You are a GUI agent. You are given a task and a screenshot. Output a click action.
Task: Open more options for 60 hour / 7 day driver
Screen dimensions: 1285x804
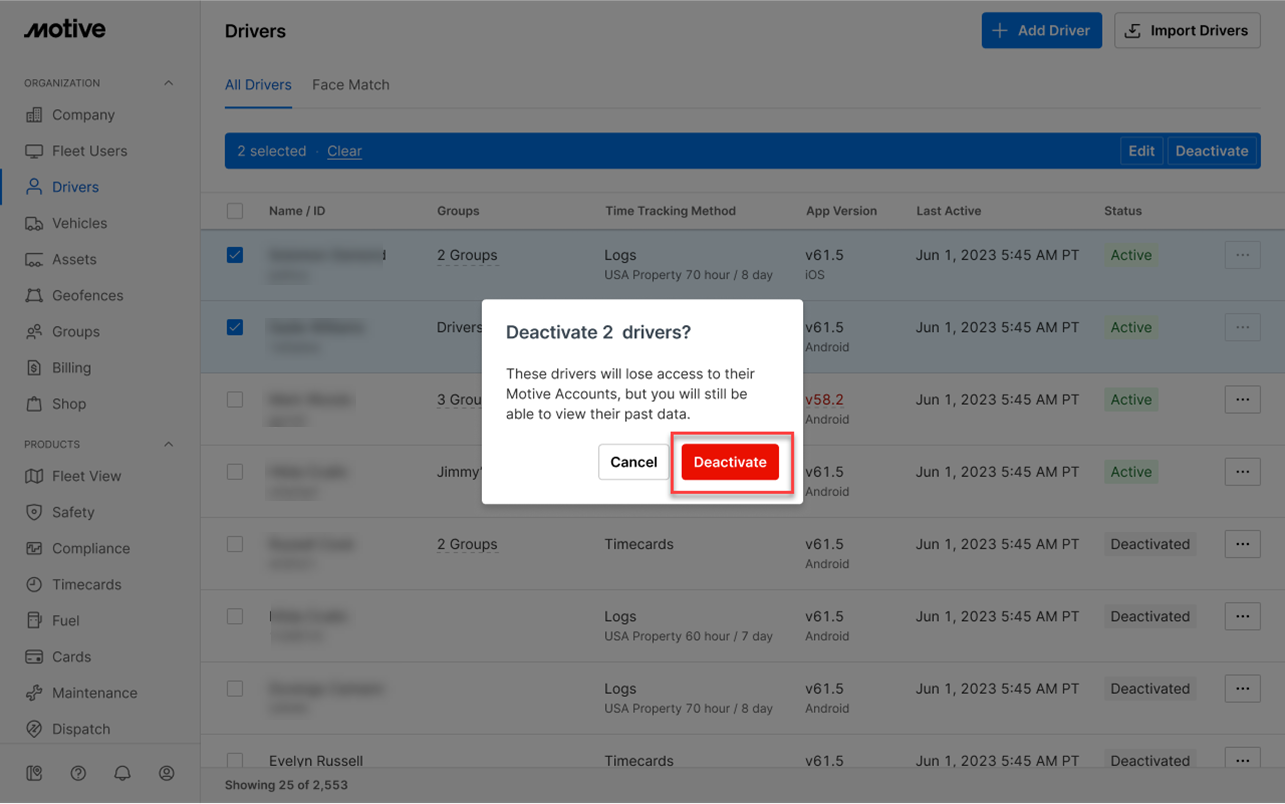click(x=1242, y=616)
